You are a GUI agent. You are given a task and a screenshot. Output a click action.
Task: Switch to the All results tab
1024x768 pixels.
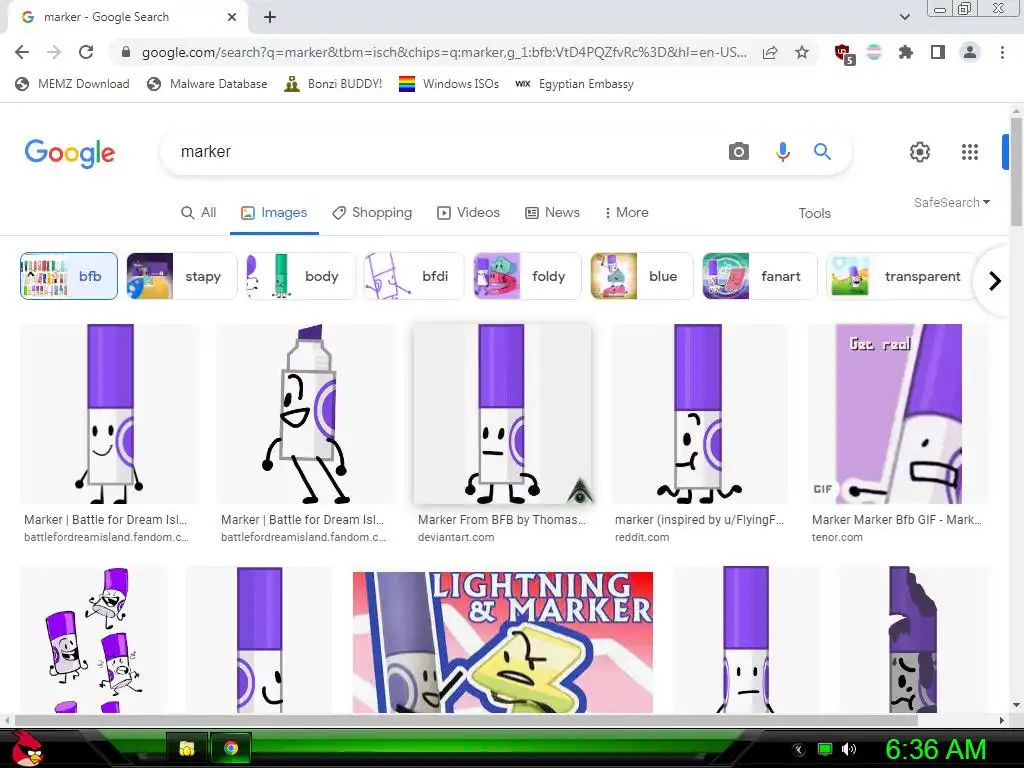click(199, 212)
